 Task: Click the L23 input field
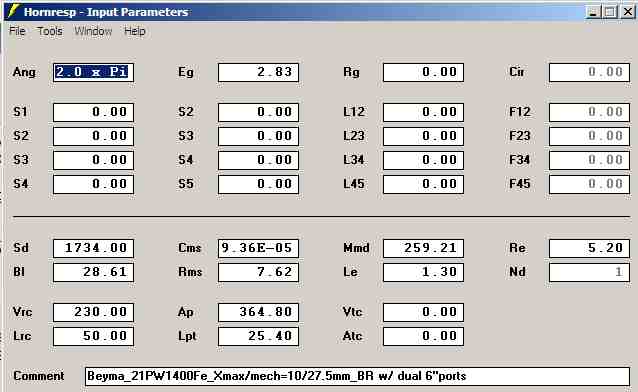click(423, 136)
